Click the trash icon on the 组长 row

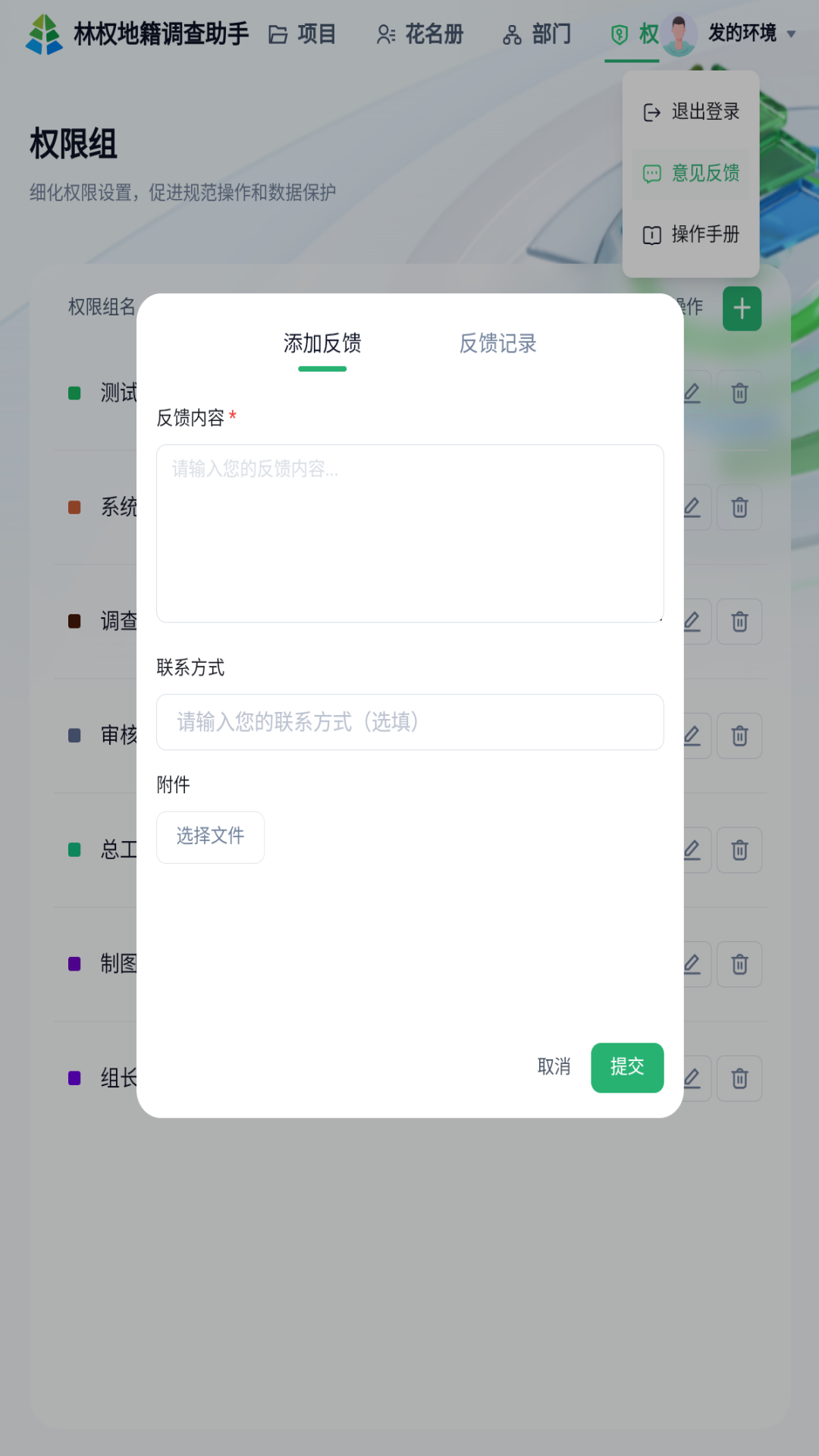coord(739,1078)
